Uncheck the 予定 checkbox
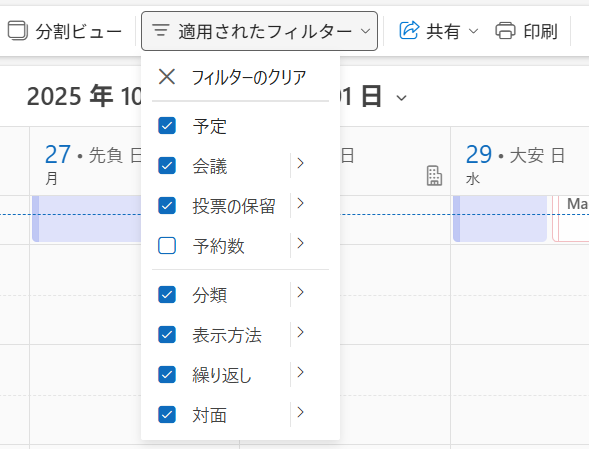 pos(167,126)
